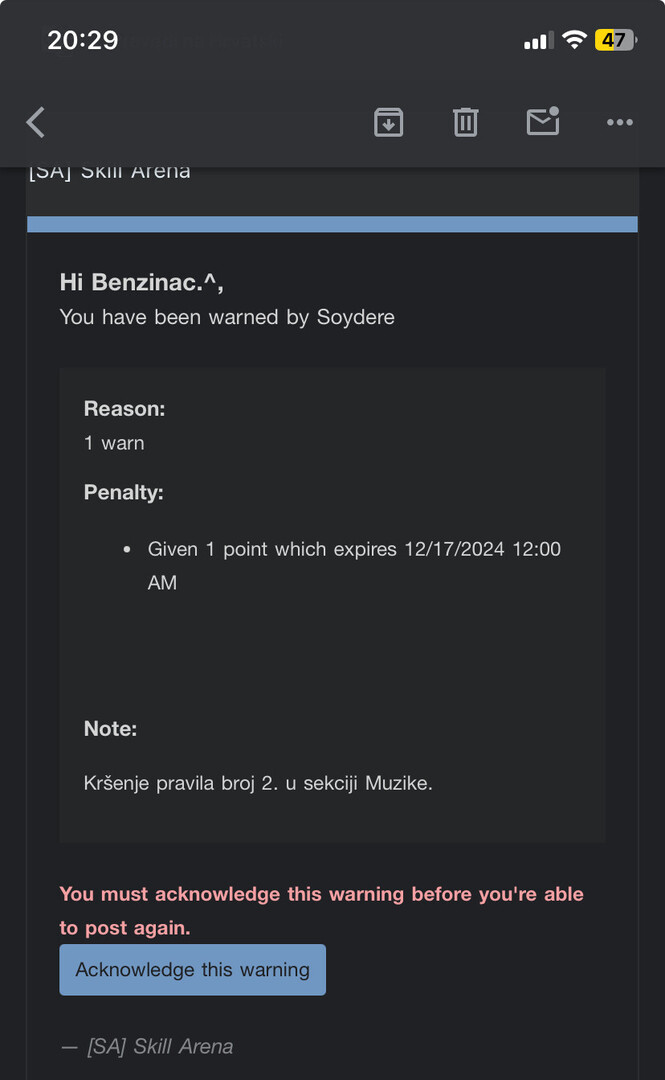This screenshot has width=665, height=1080.
Task: Archive this email message
Action: 388,122
